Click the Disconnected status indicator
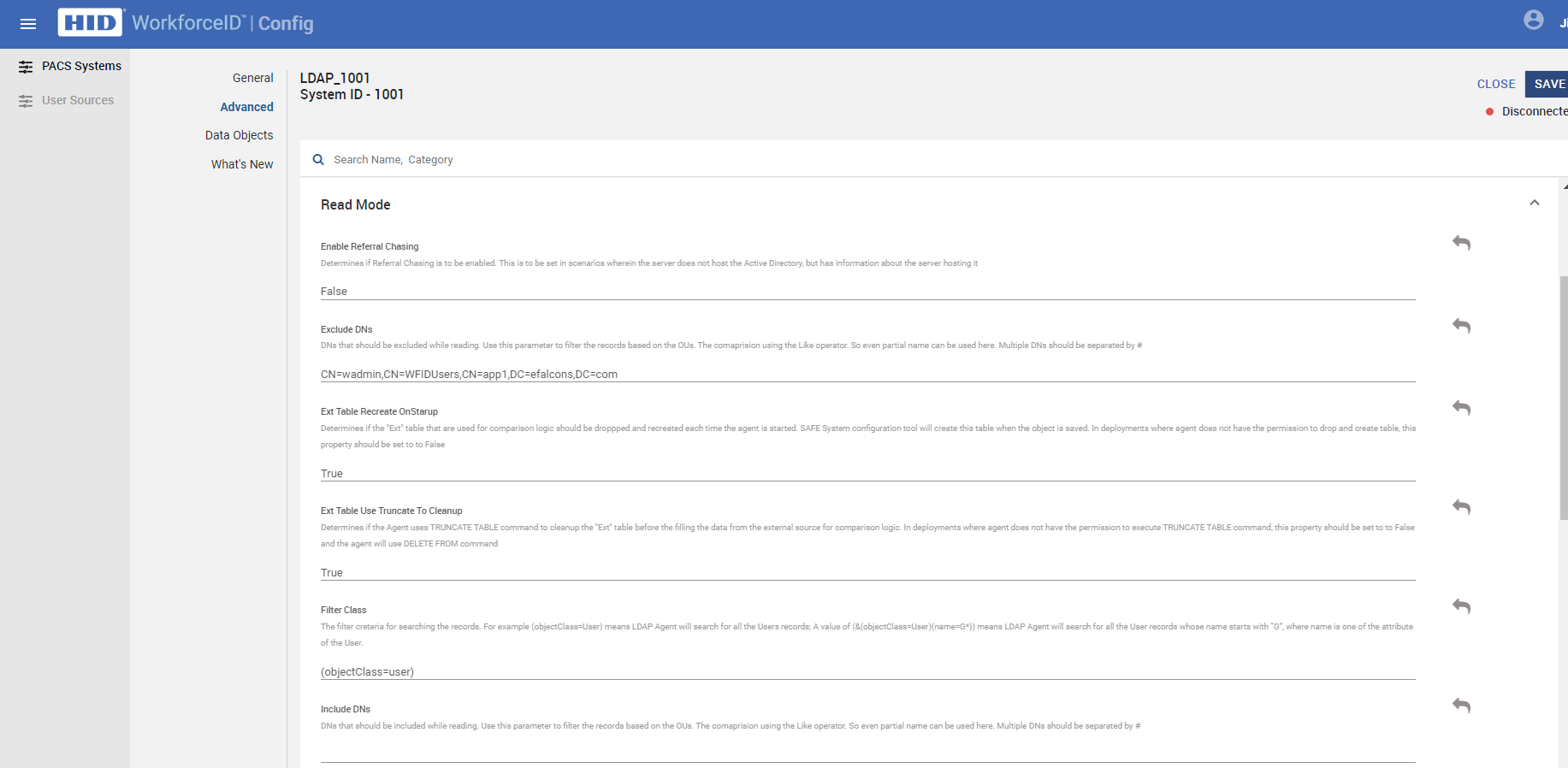The image size is (1568, 768). 1527,111
